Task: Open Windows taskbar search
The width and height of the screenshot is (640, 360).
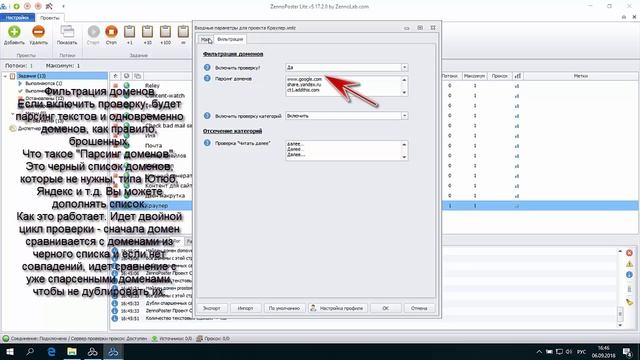Action: click(x=30, y=352)
